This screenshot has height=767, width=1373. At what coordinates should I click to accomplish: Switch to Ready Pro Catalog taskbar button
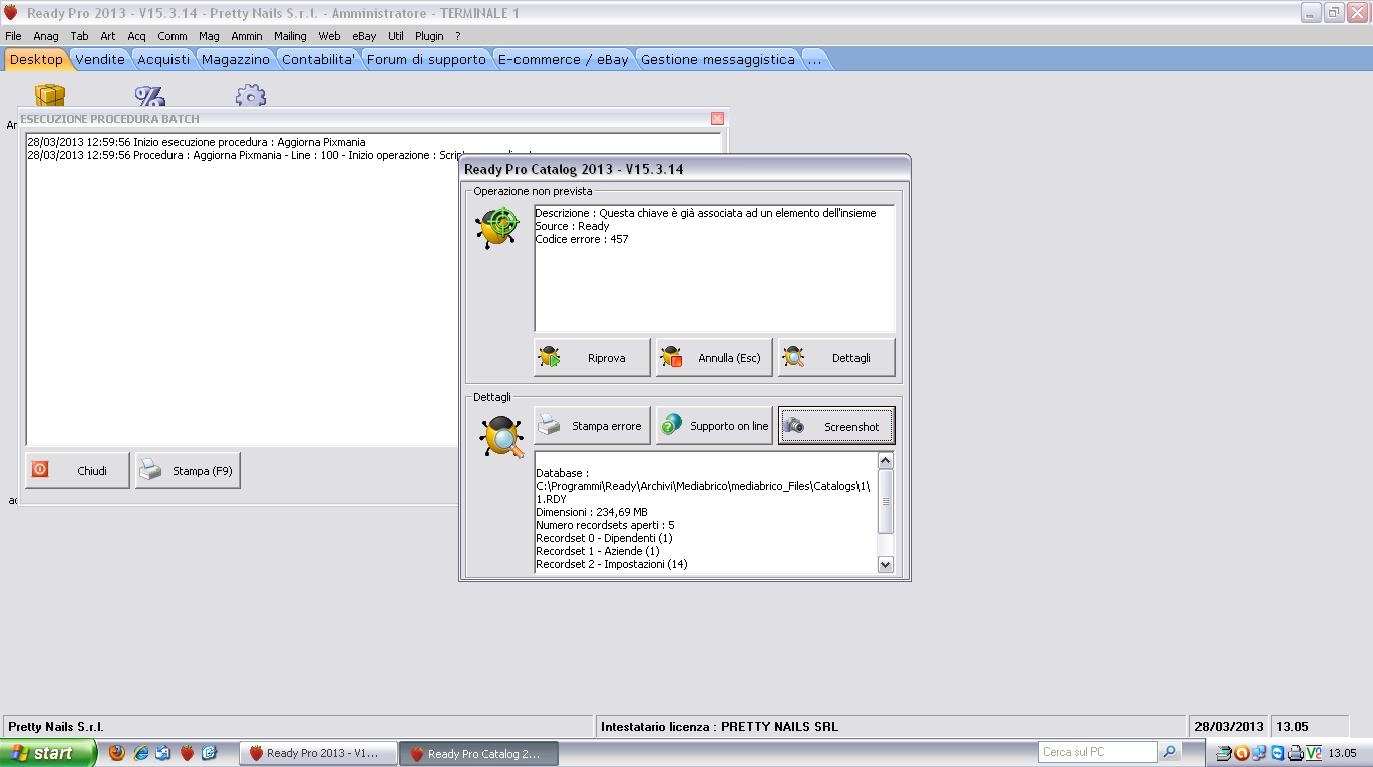coord(478,753)
